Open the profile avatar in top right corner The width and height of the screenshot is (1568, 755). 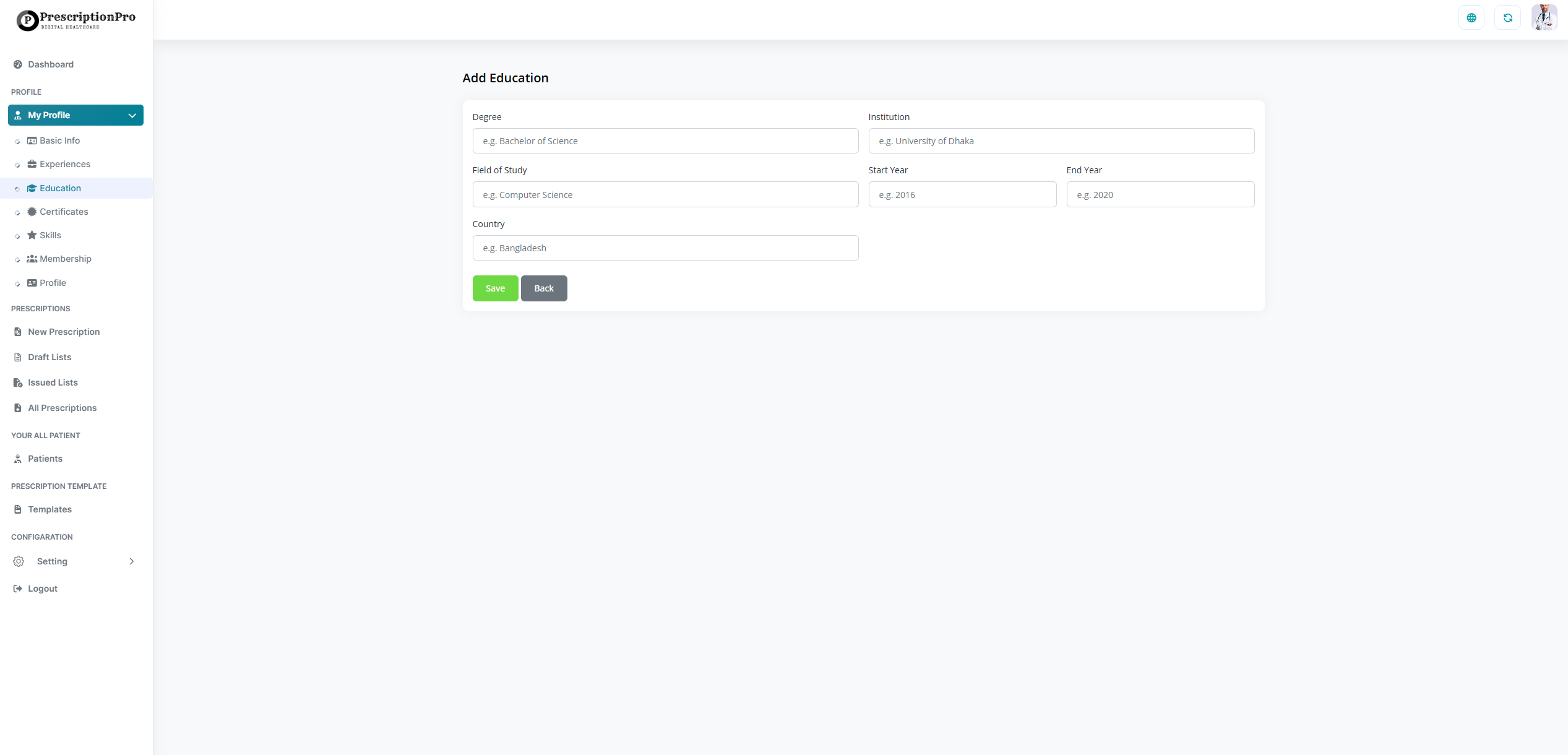click(x=1544, y=17)
